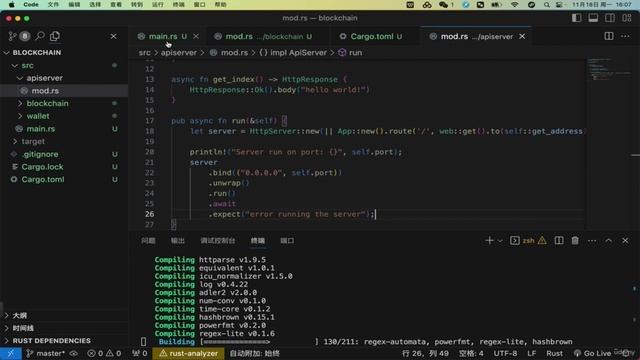Screen dimensions: 640x360
Task: Expand the blockchain folder
Action: point(64,103)
